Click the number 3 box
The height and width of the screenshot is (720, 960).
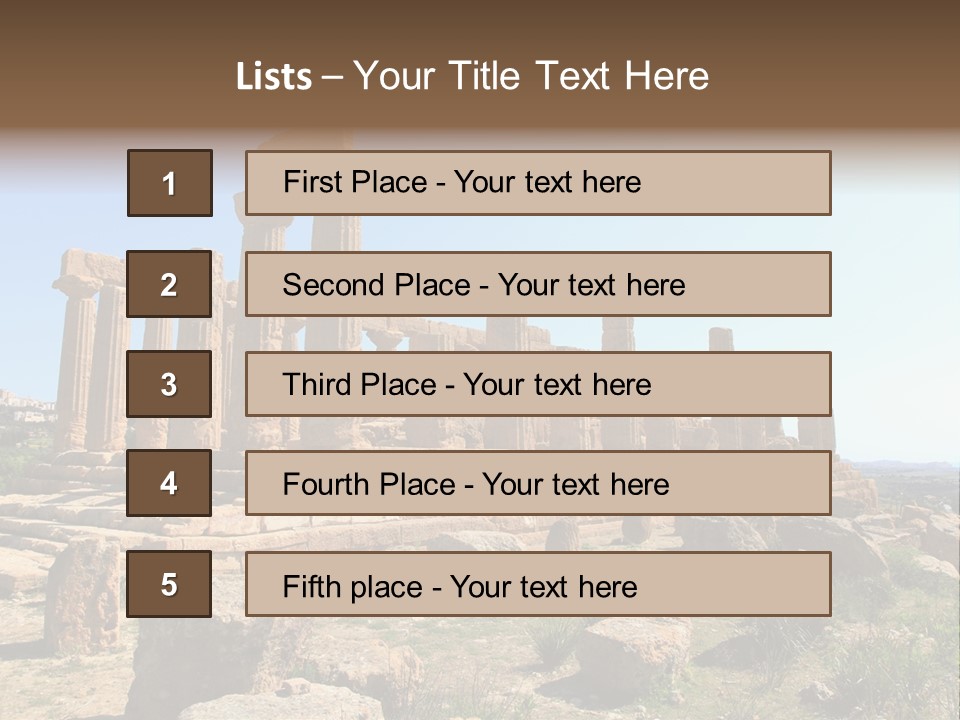169,384
